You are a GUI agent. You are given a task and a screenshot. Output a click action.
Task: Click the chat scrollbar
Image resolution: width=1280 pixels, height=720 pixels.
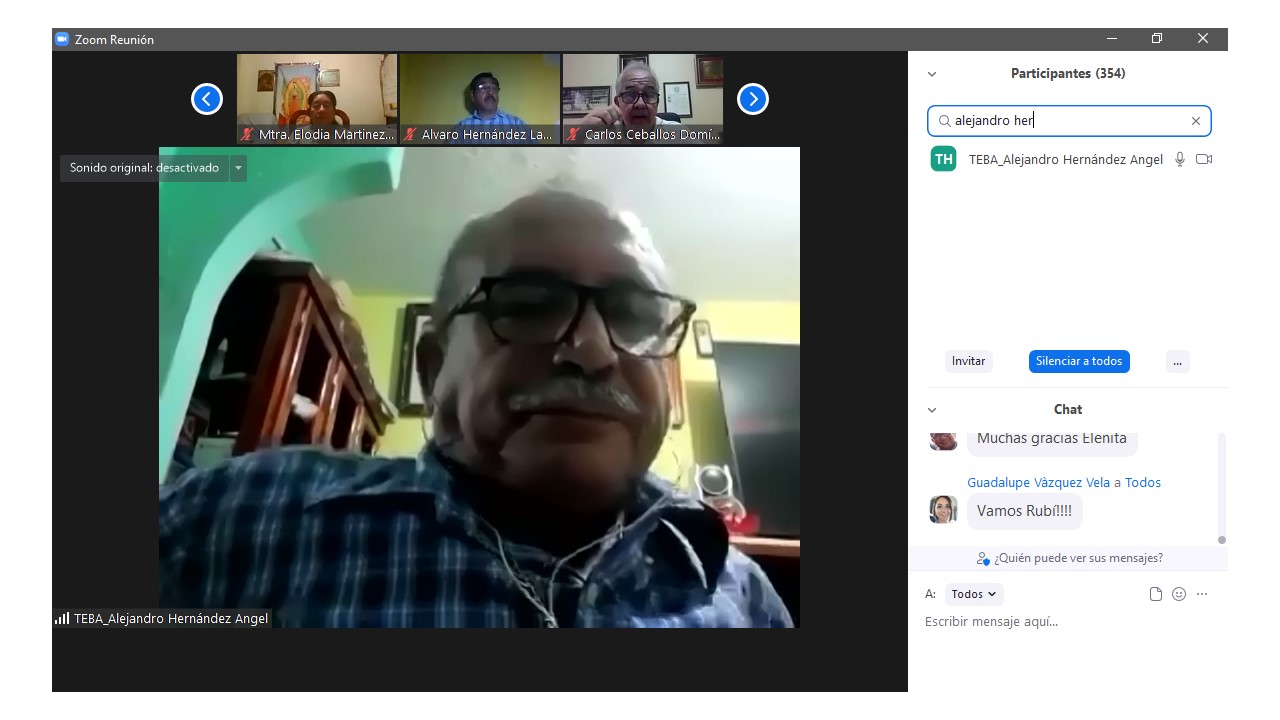point(1221,490)
